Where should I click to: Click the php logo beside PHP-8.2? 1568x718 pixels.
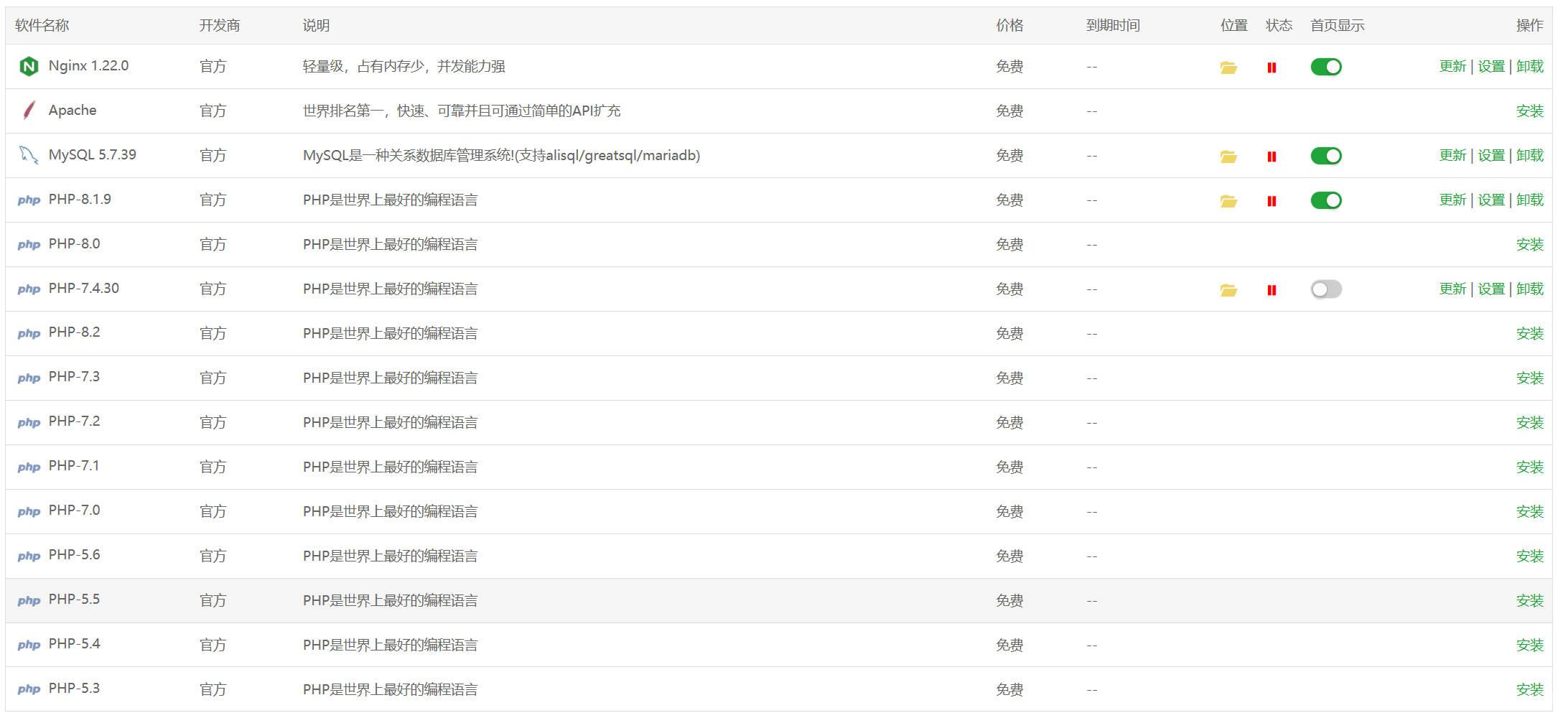click(29, 334)
